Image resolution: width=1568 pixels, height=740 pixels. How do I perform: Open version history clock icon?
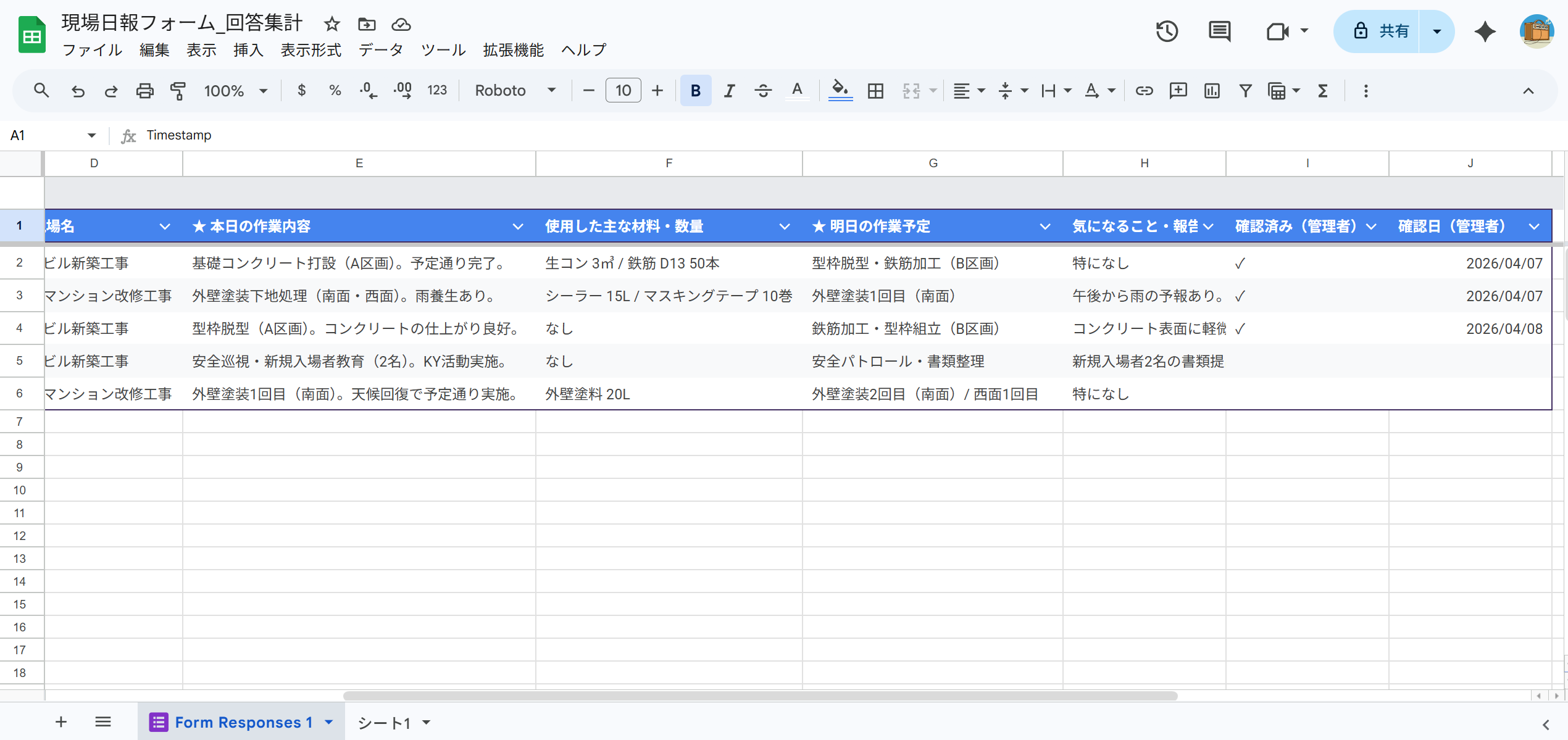[x=1166, y=31]
